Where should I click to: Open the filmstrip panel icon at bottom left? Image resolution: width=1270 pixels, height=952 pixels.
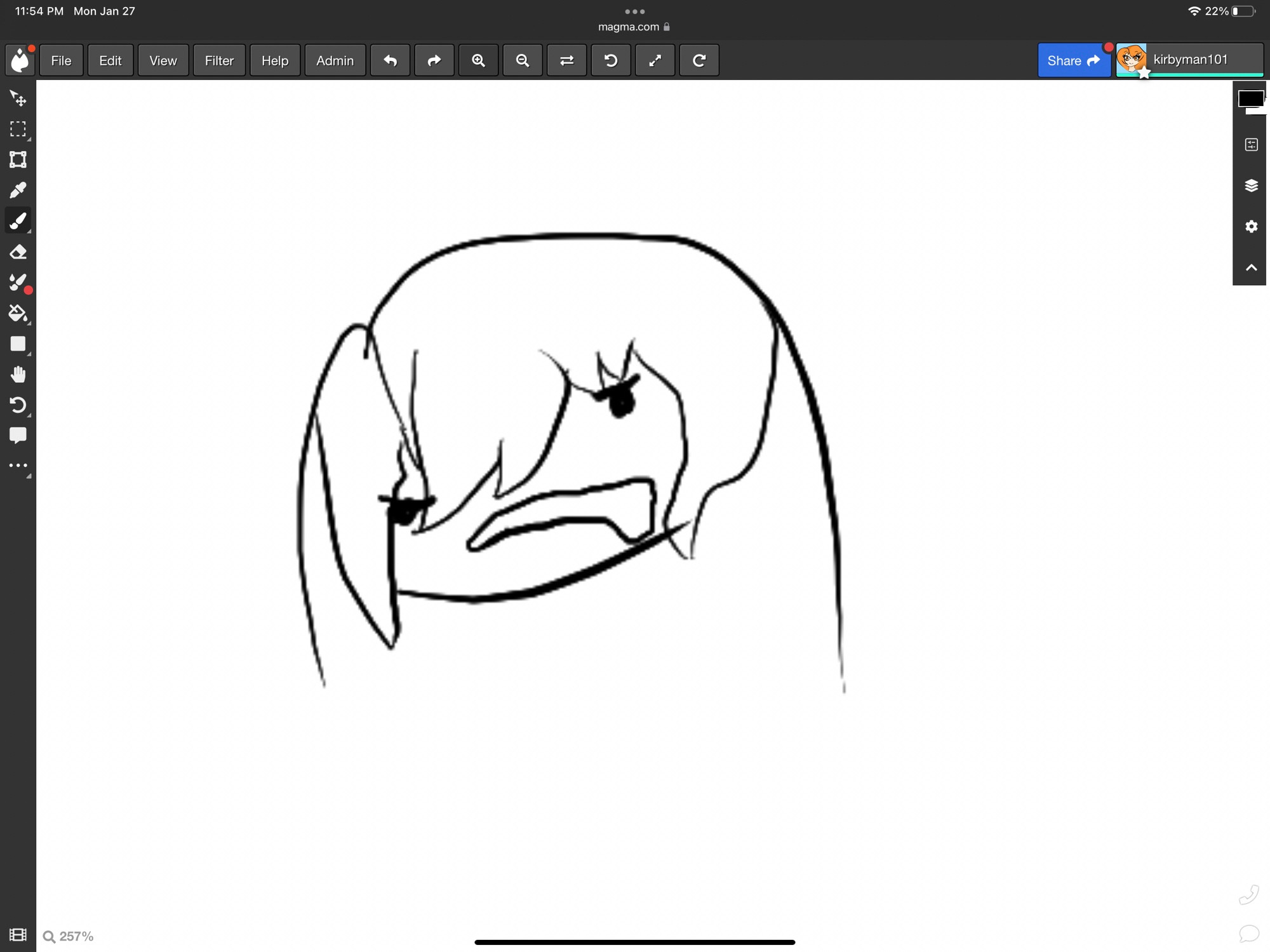[x=18, y=934]
